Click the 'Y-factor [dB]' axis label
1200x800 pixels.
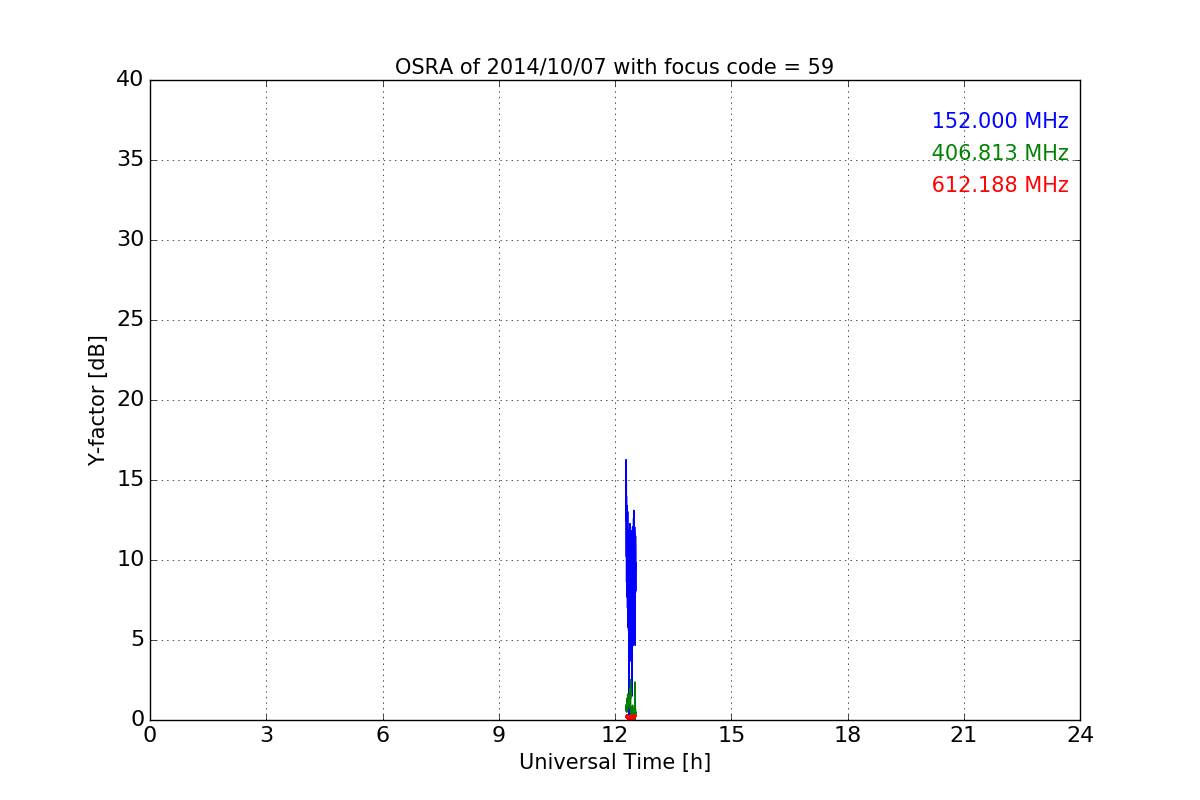[97, 400]
